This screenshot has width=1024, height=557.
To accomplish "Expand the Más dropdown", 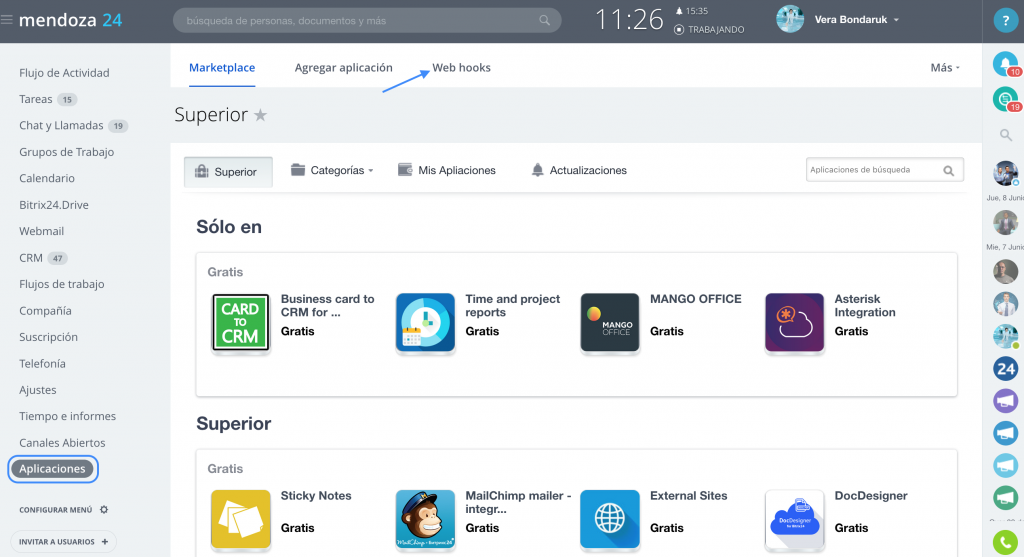I will [x=945, y=68].
